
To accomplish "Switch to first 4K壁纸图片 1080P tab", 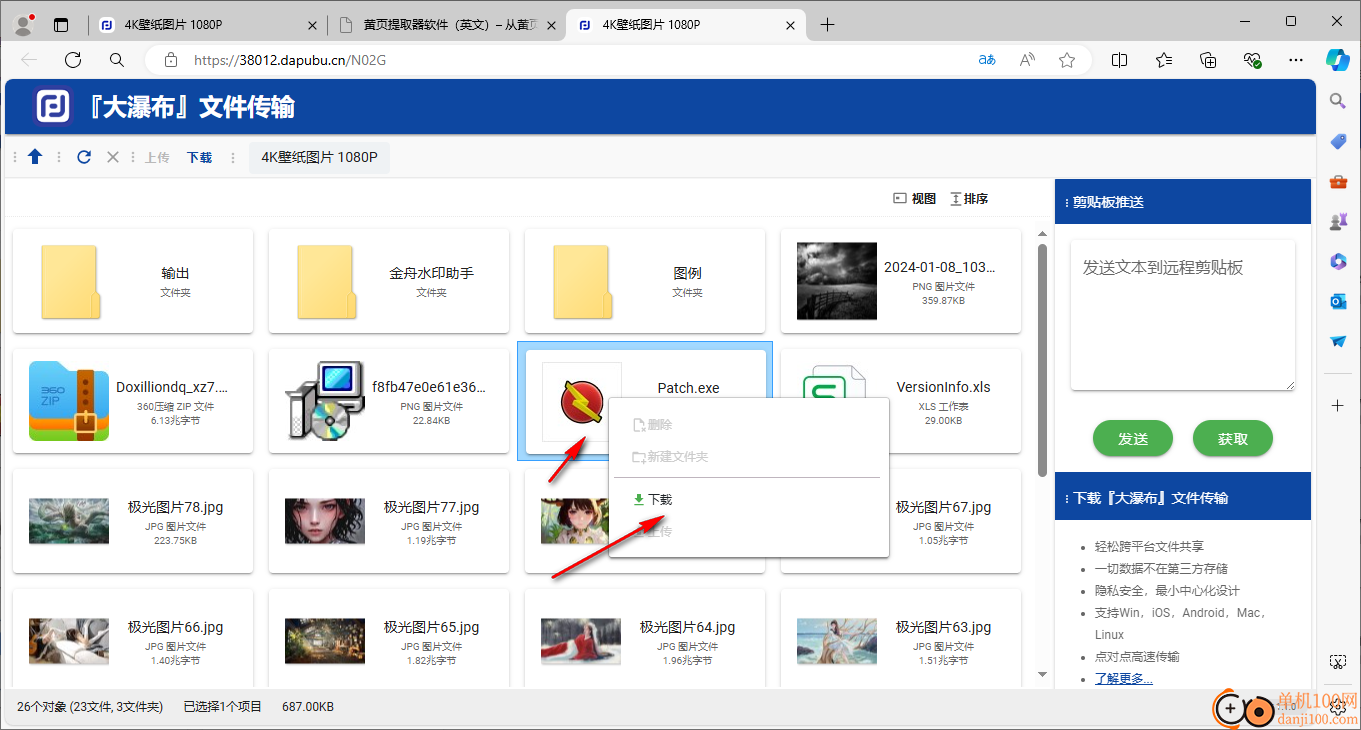I will [x=208, y=26].
